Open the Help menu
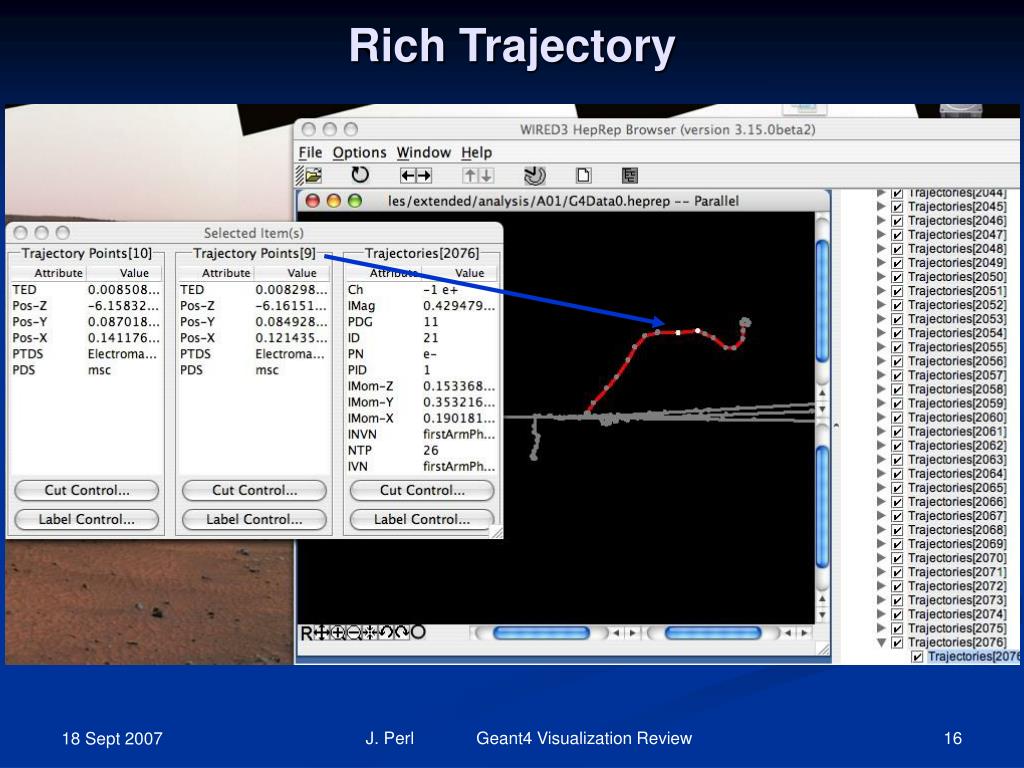 tap(476, 152)
